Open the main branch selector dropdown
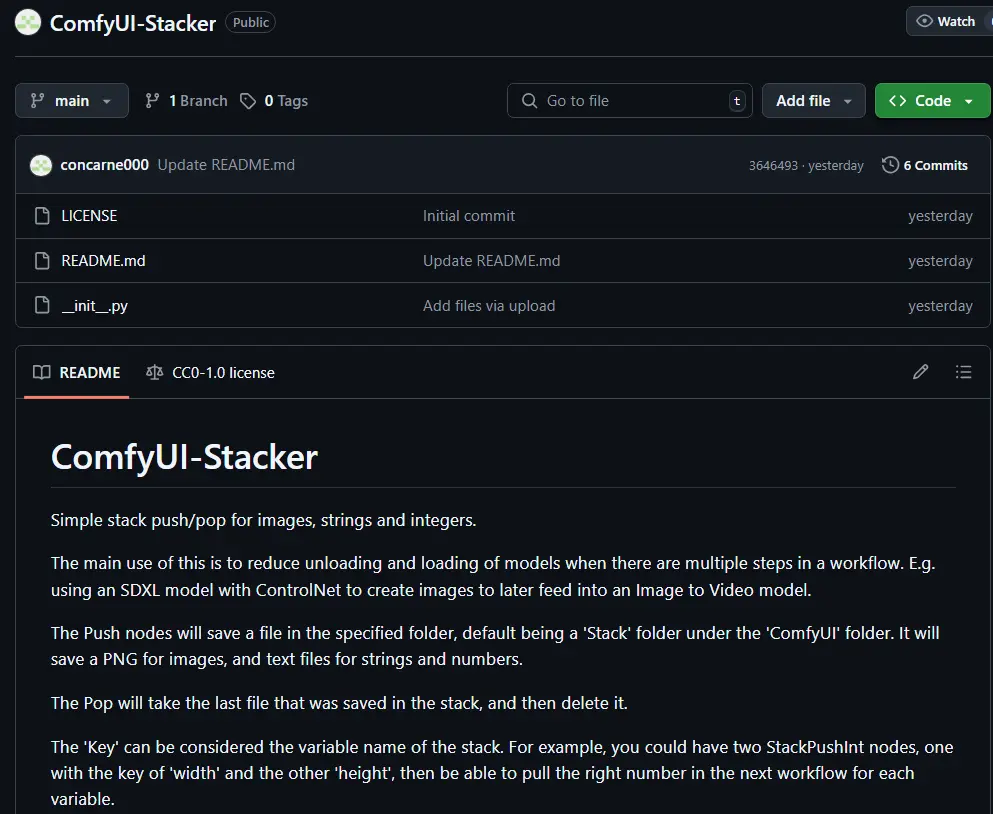This screenshot has height=814, width=993. (x=71, y=100)
